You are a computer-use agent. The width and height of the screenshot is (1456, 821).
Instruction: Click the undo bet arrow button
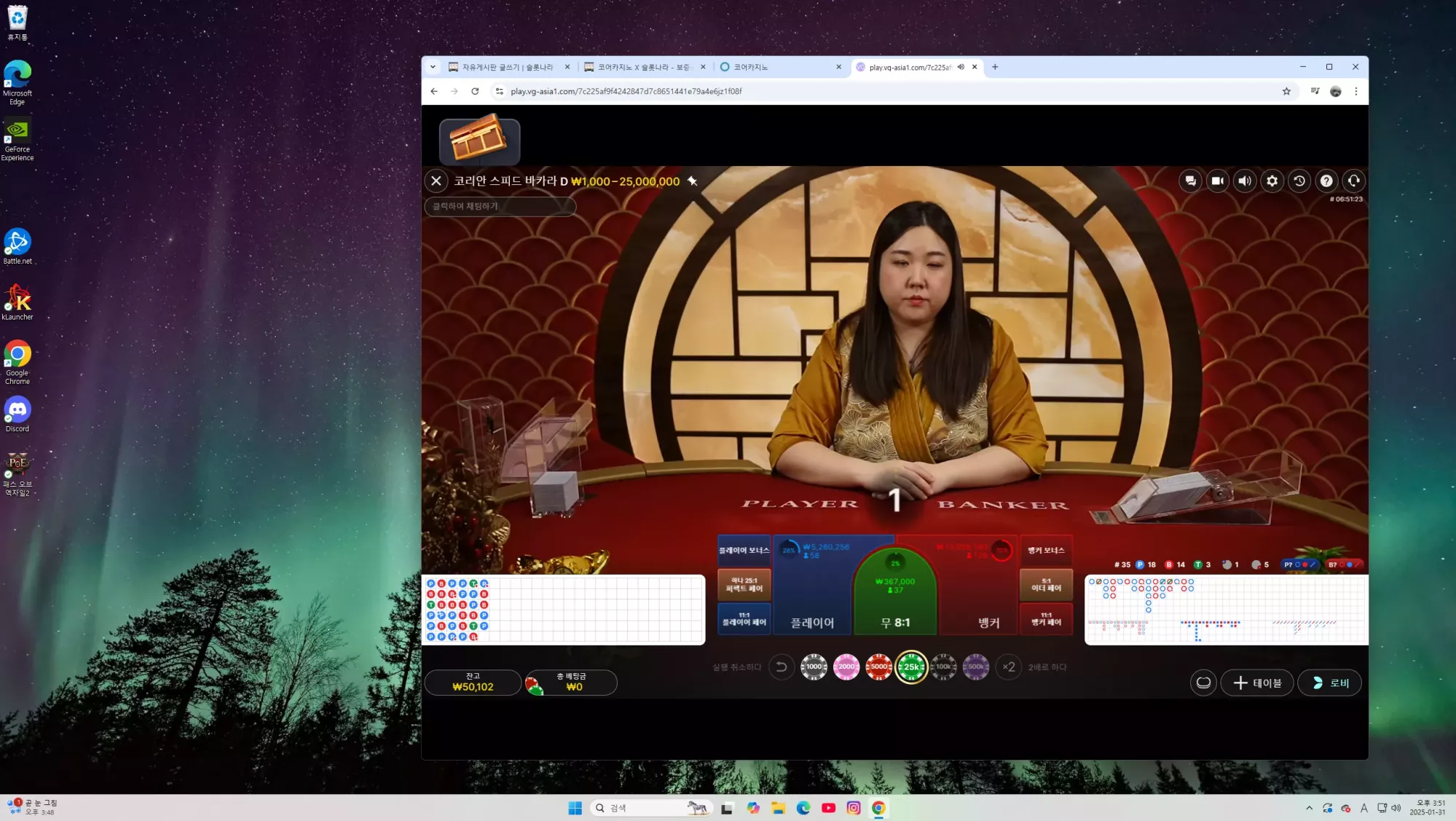coord(782,667)
